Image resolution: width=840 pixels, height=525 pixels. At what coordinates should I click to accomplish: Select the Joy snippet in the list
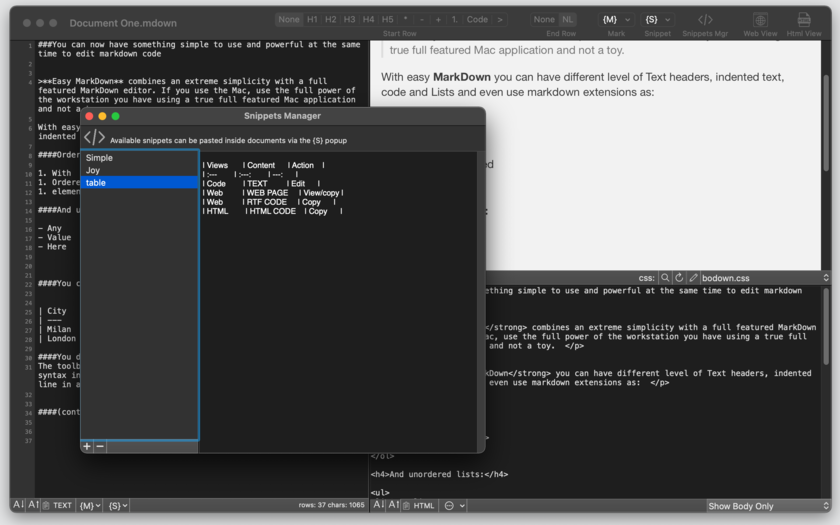140,170
